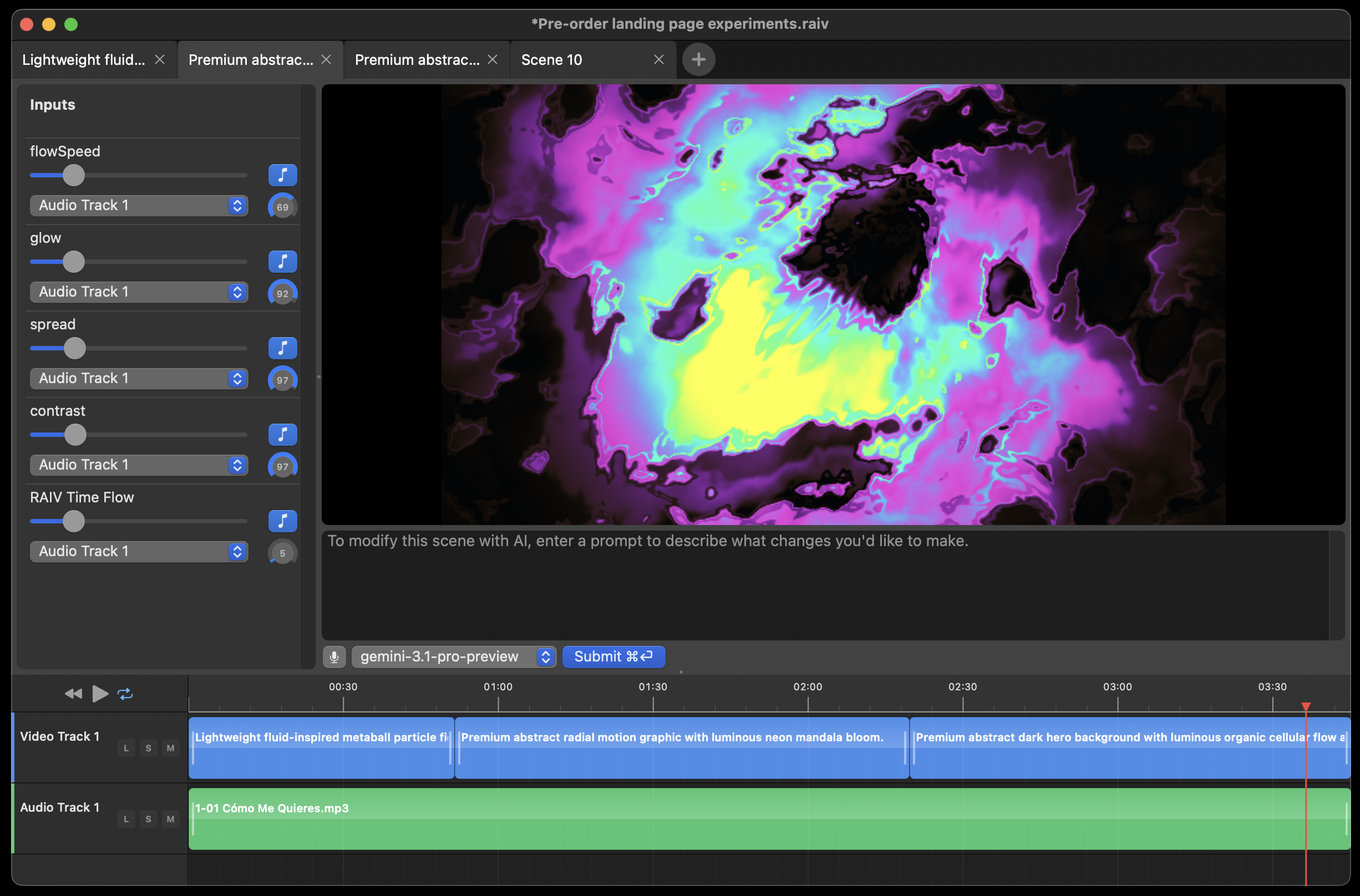Image resolution: width=1360 pixels, height=896 pixels.
Task: Toggle Solo on Audio Track 1
Action: pyautogui.click(x=149, y=819)
